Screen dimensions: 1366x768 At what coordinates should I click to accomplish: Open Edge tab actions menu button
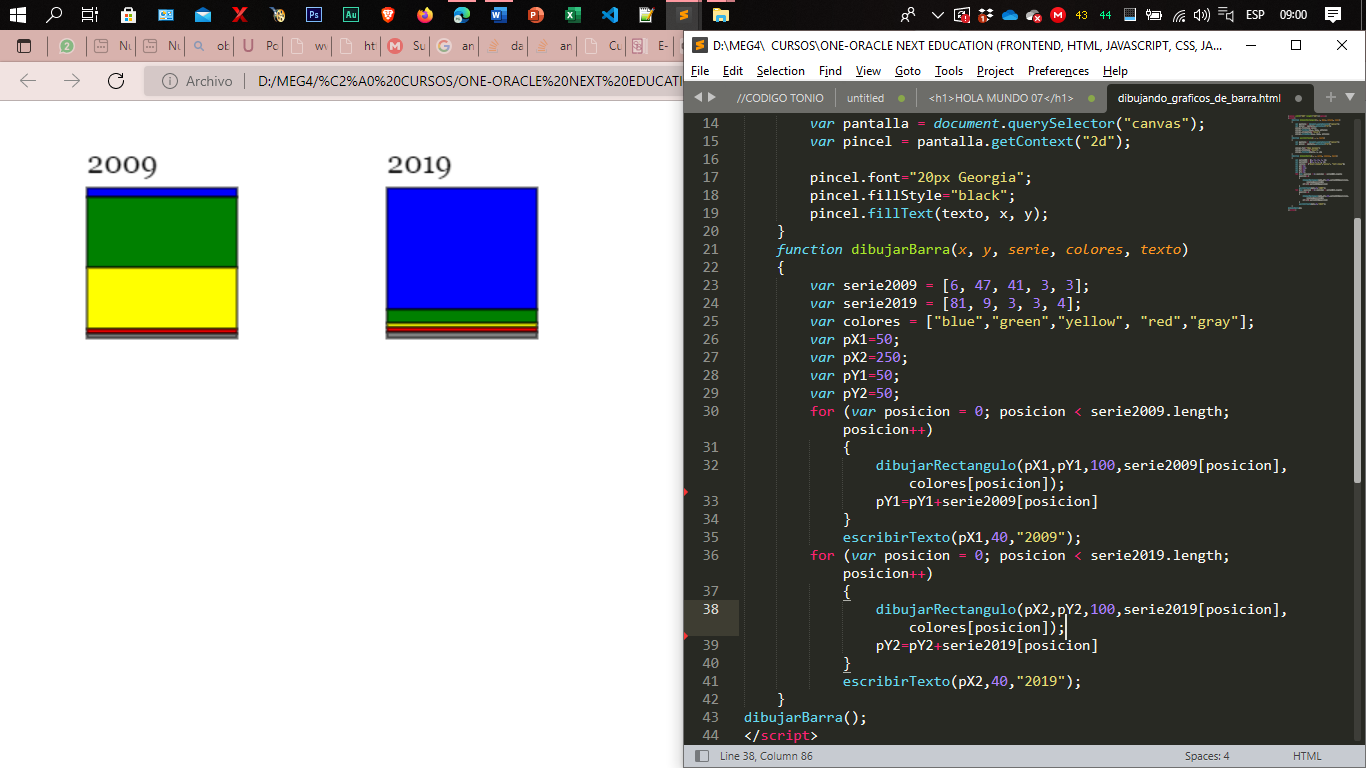coord(24,46)
